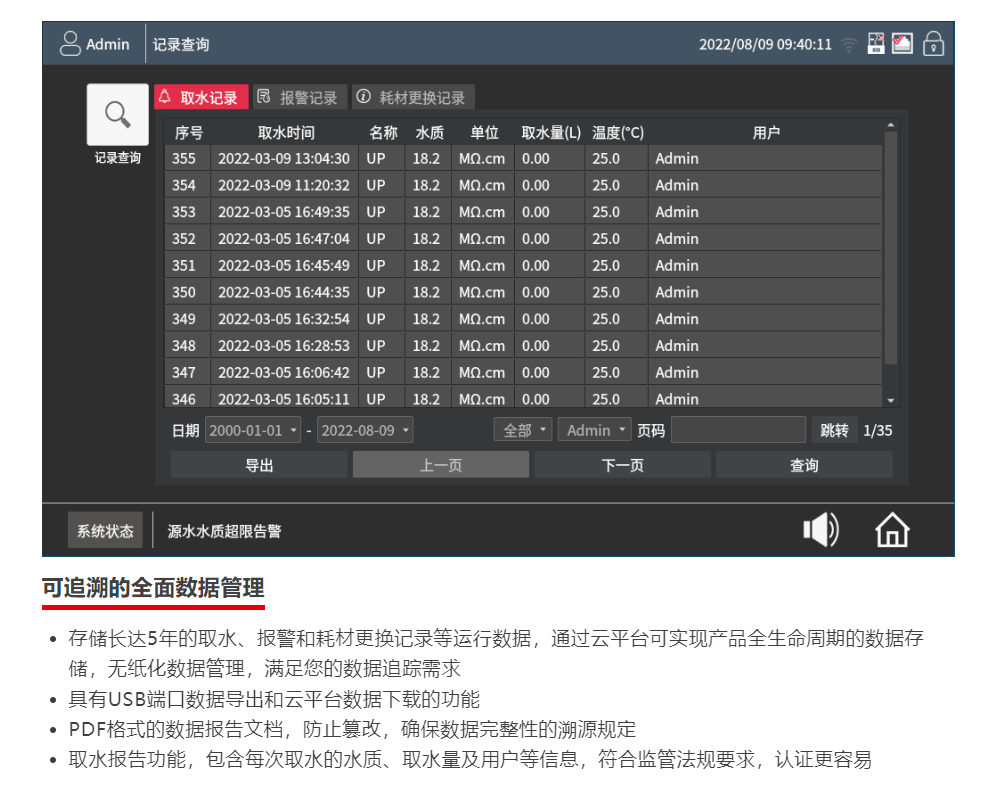Expand the Admin user filter dropdown

(594, 430)
